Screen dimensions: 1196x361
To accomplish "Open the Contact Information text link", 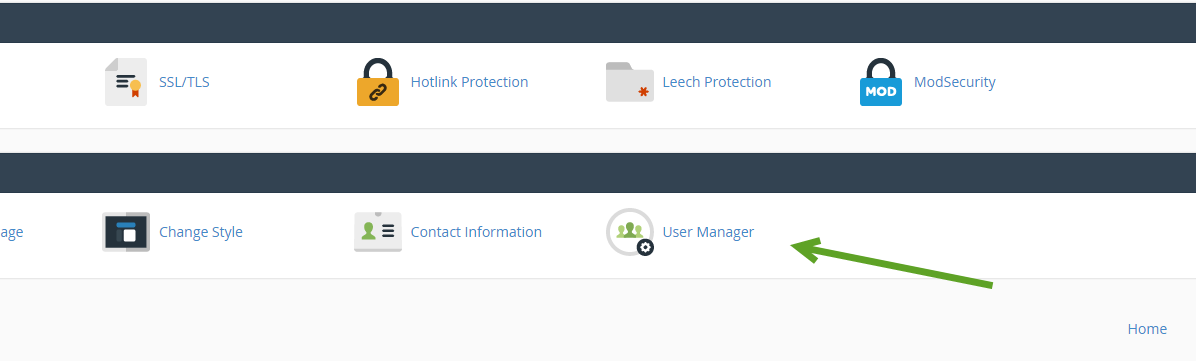I will pyautogui.click(x=476, y=232).
